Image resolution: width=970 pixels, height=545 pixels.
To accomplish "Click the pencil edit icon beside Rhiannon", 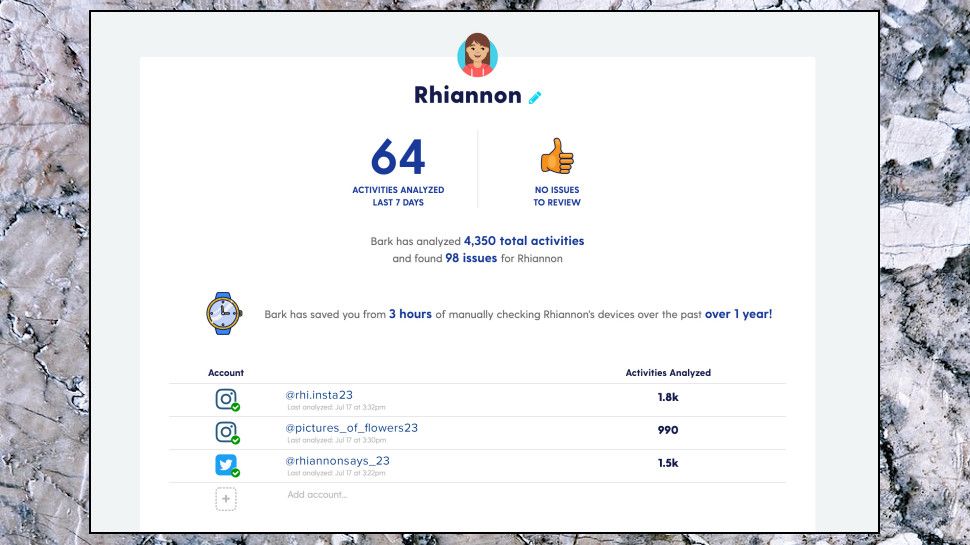I will (x=535, y=97).
